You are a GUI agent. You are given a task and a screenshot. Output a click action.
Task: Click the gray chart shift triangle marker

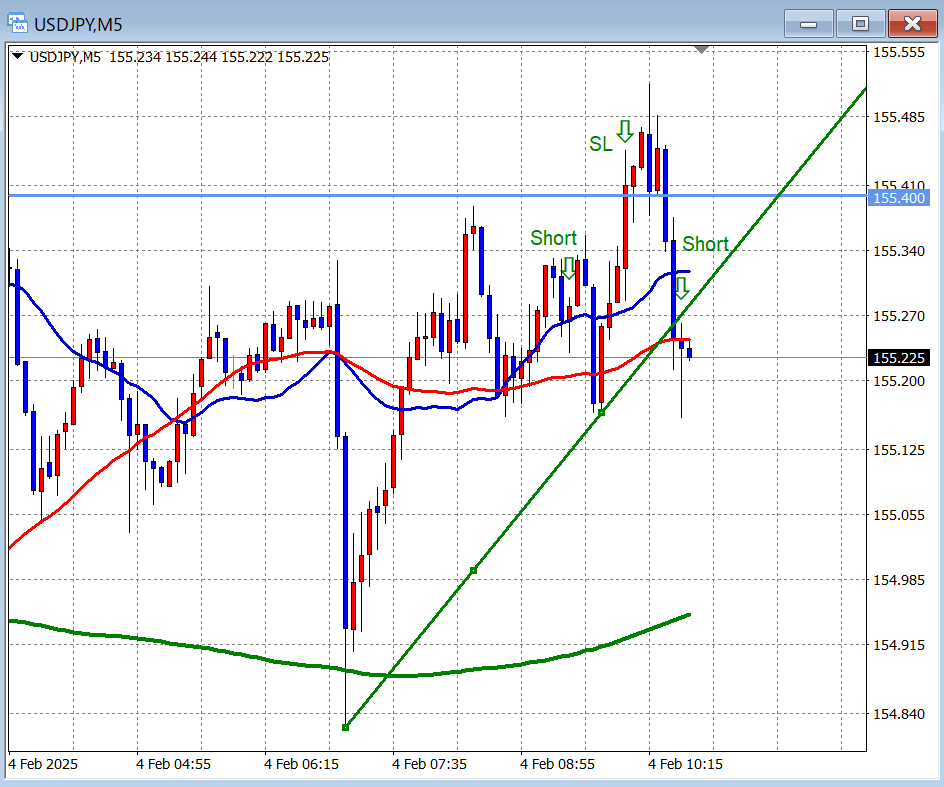coord(702,49)
